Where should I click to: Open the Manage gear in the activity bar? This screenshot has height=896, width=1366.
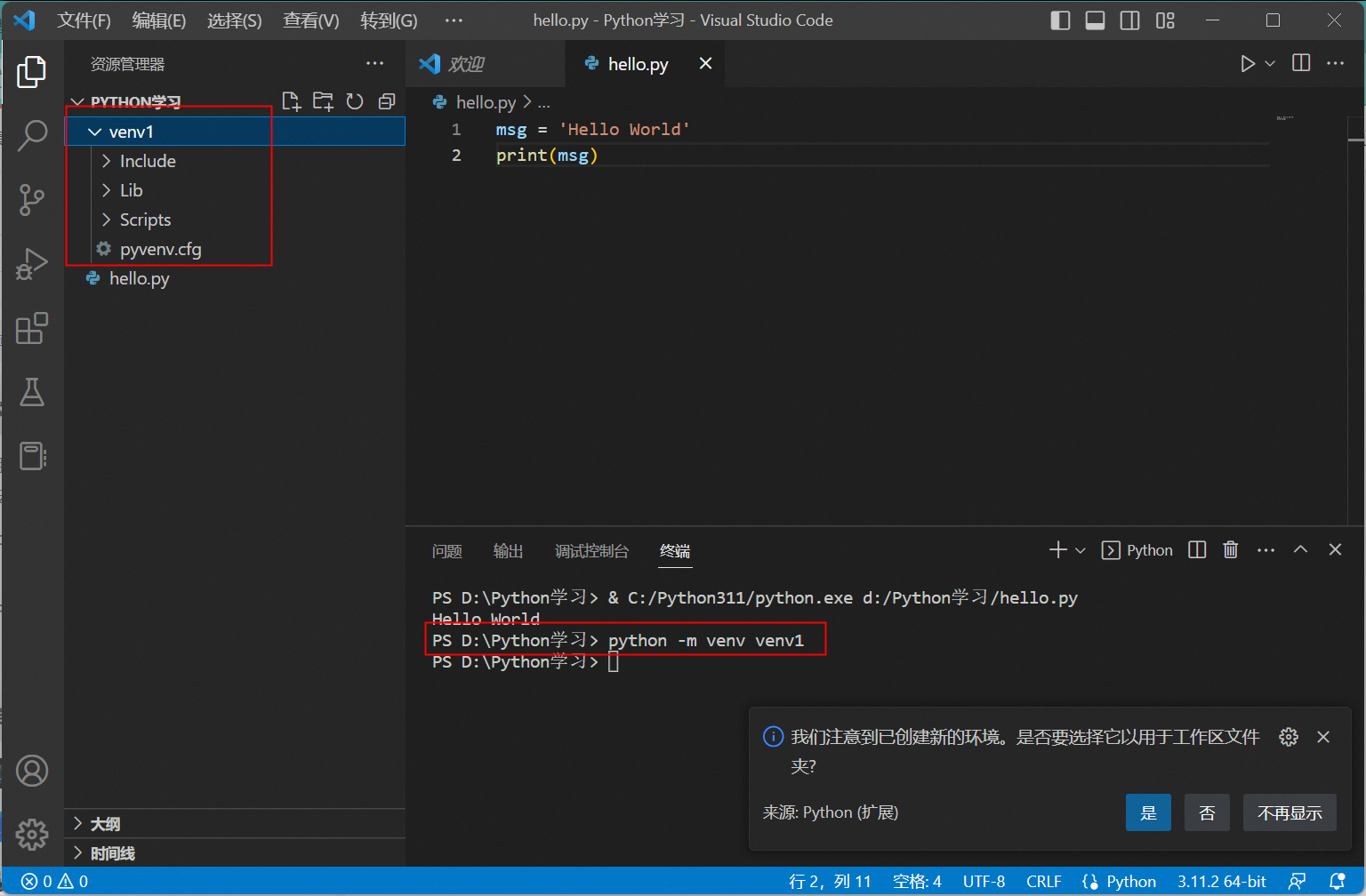32,834
